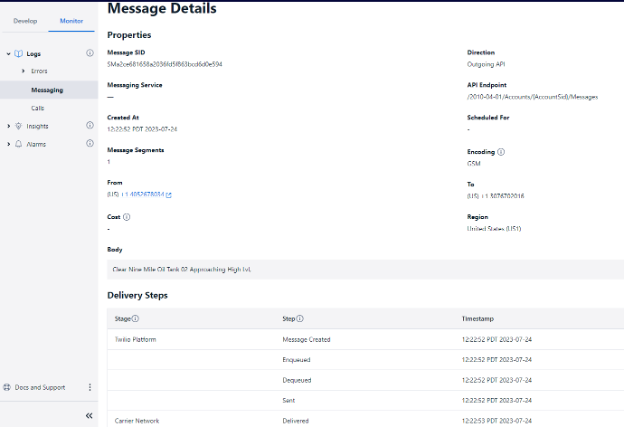The width and height of the screenshot is (624, 428).
Task: Click the Message Created step cell
Action: [x=306, y=339]
